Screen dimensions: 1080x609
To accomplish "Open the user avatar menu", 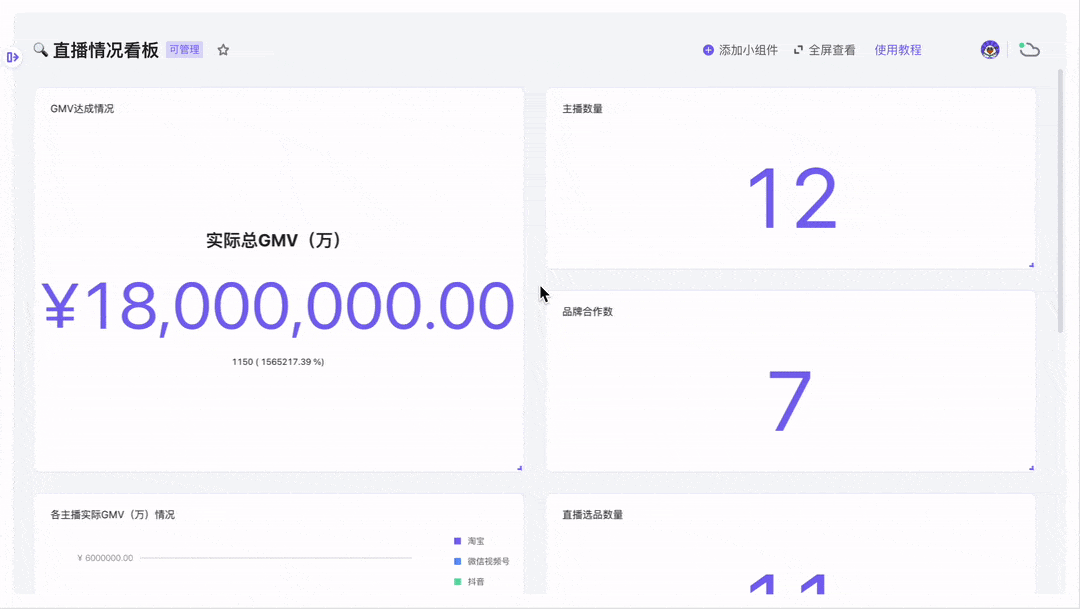I will click(990, 50).
